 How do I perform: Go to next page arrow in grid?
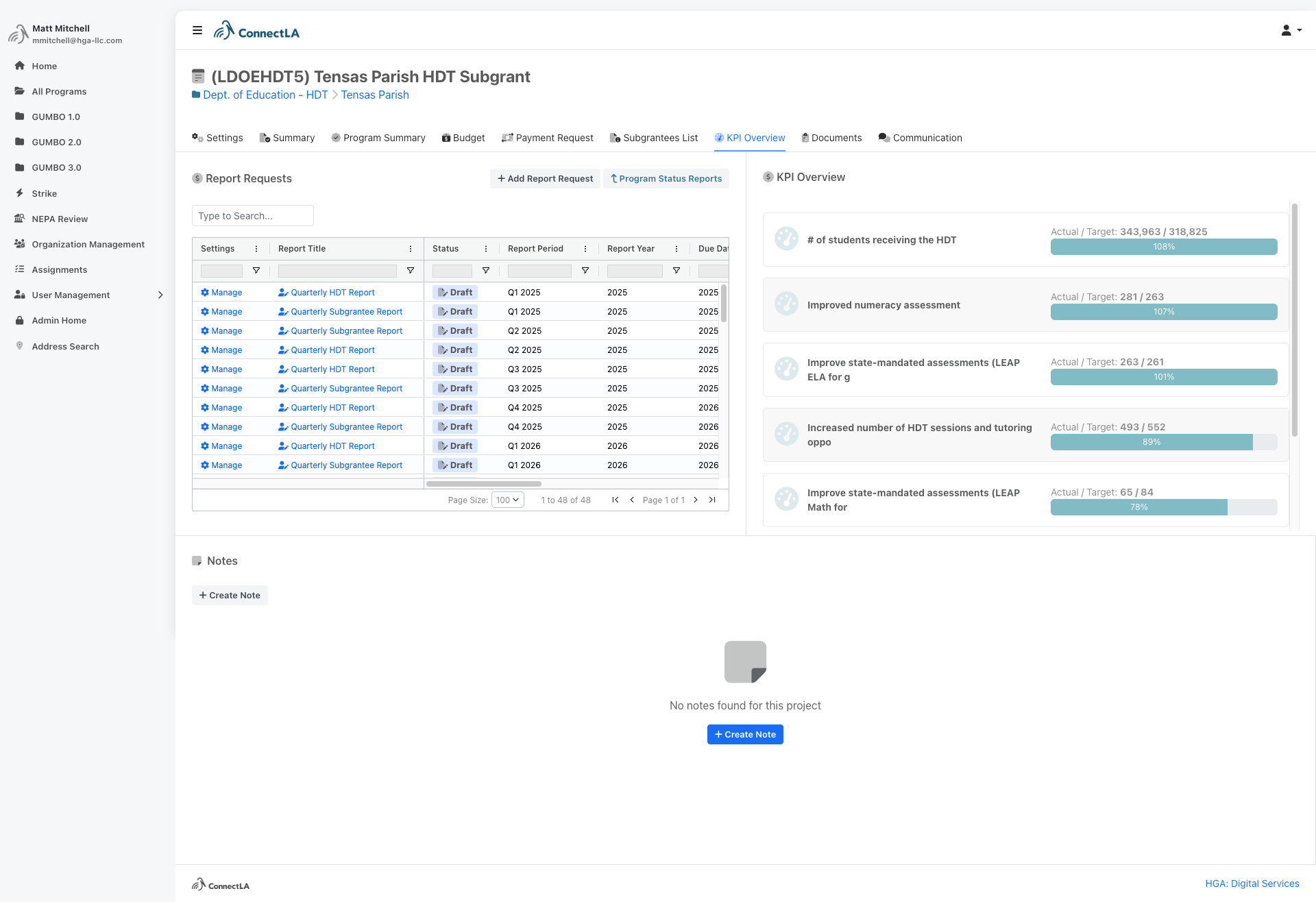(696, 500)
